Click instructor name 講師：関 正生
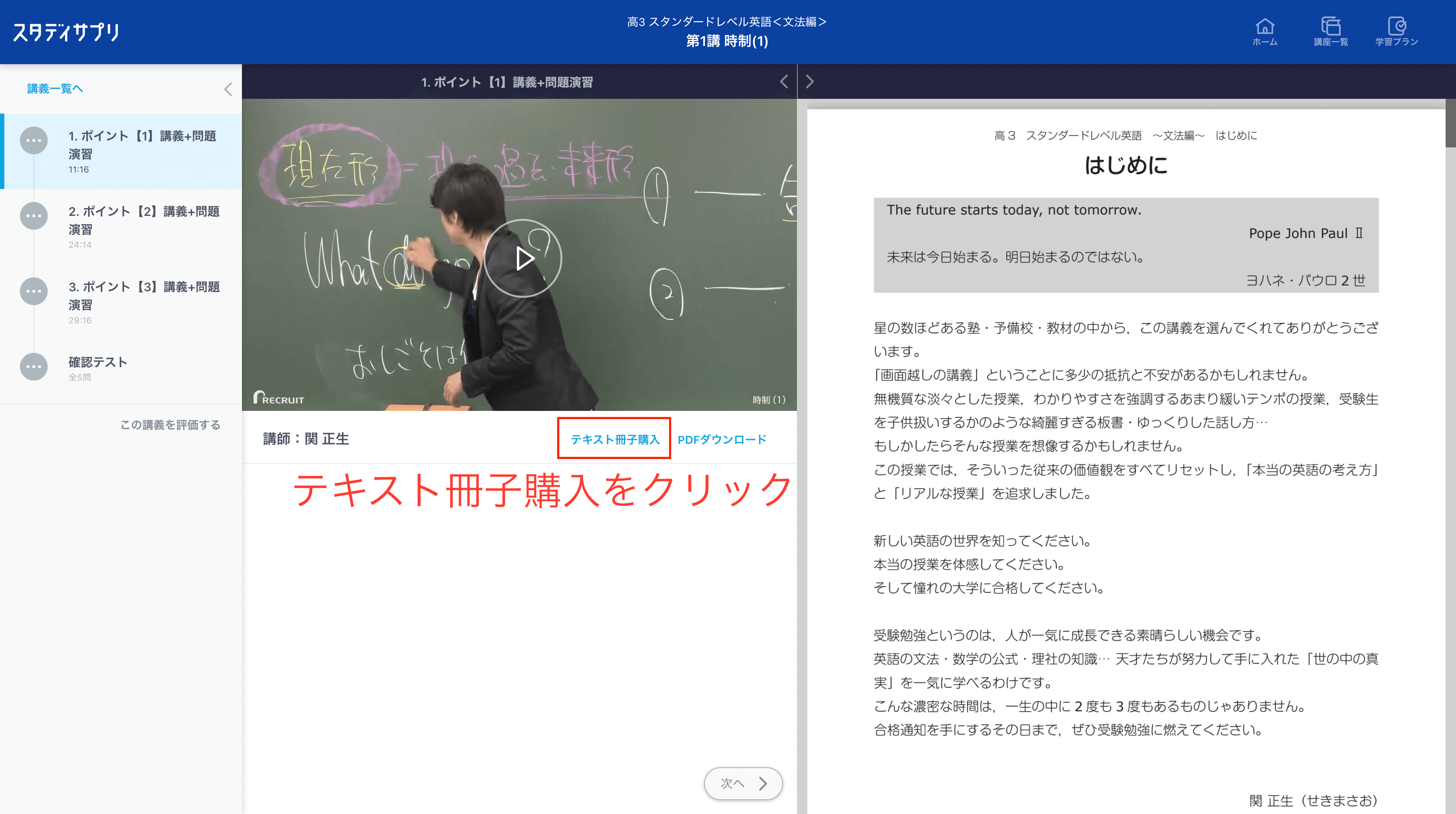This screenshot has height=814, width=1456. pyautogui.click(x=306, y=439)
